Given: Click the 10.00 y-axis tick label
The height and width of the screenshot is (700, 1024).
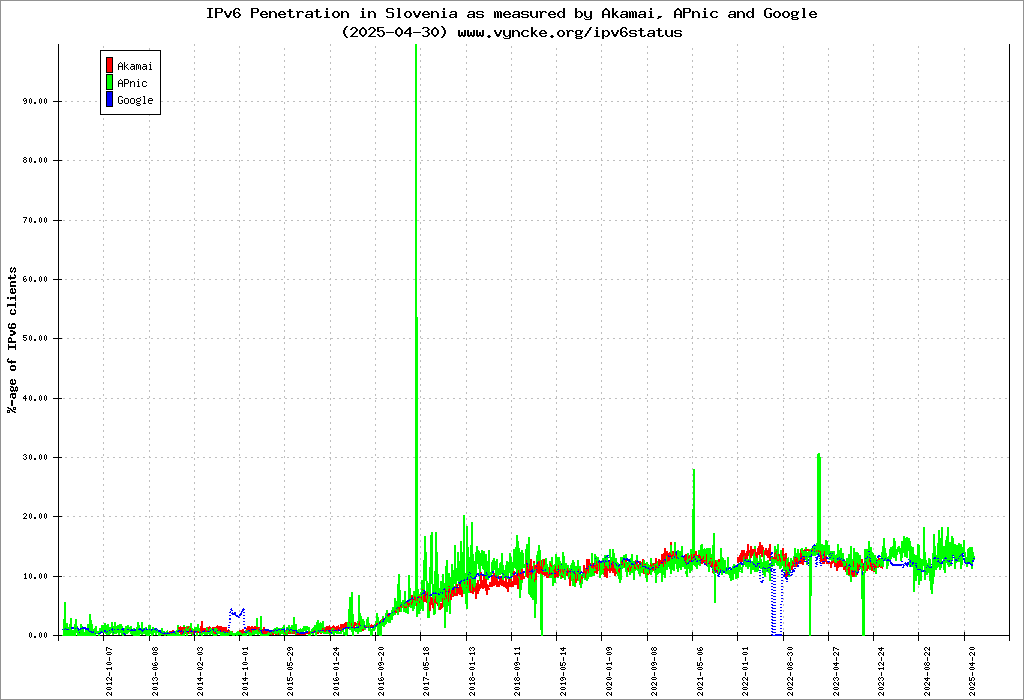Looking at the screenshot, I should click(x=35, y=576).
